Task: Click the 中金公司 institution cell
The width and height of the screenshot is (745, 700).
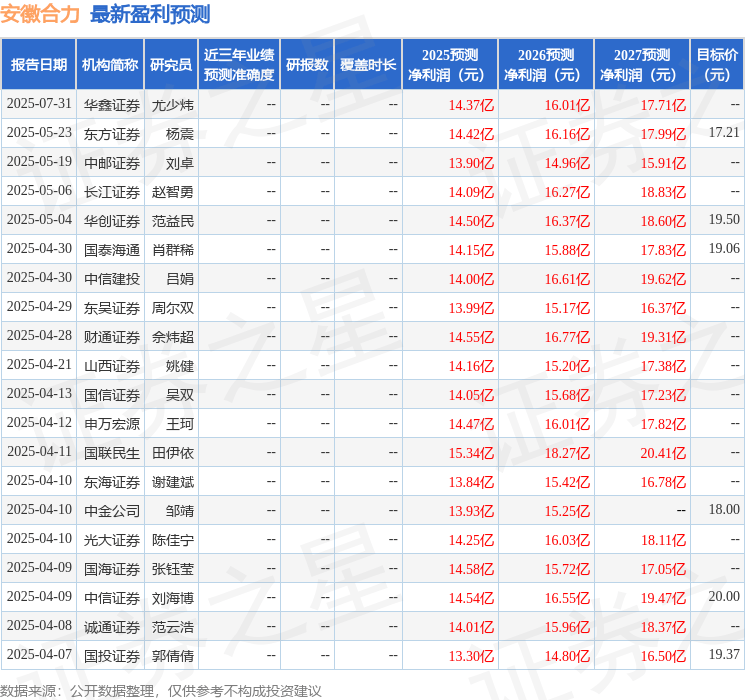Action: pyautogui.click(x=112, y=511)
